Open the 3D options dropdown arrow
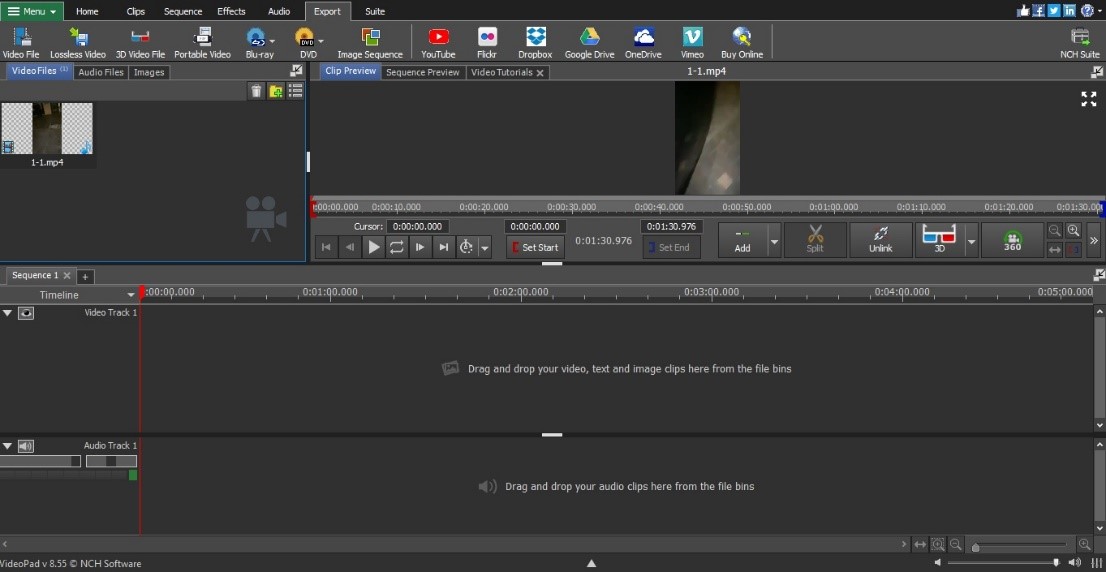This screenshot has height=572, width=1106. 971,241
